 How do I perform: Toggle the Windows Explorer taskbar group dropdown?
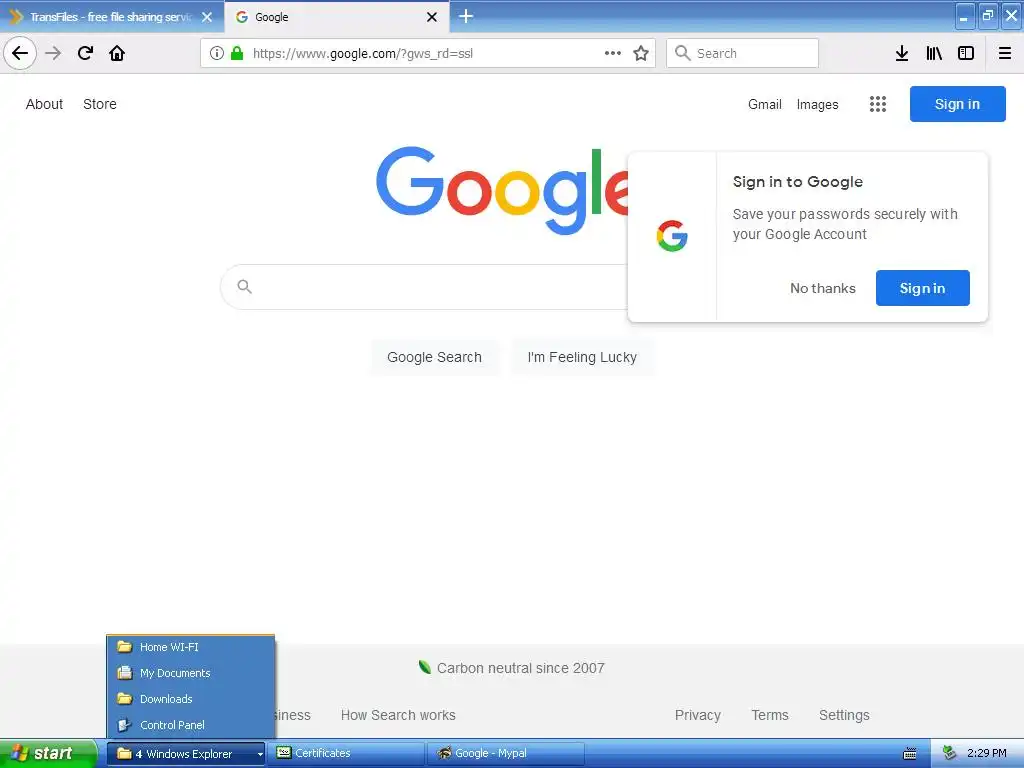point(185,754)
